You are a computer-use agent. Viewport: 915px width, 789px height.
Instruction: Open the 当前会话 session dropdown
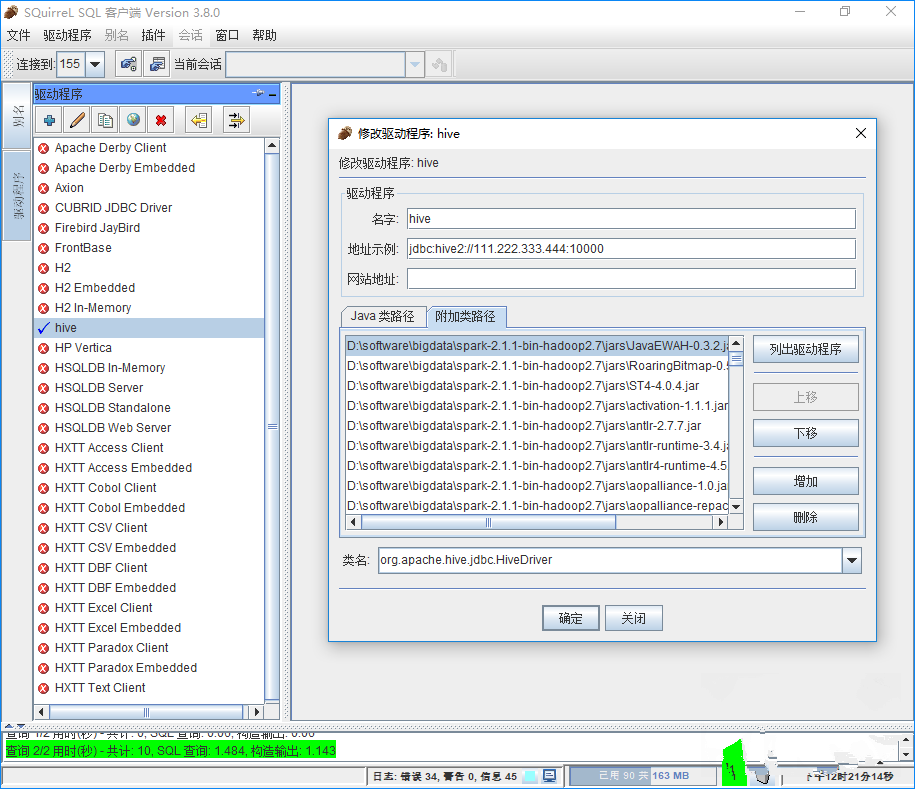(x=415, y=64)
